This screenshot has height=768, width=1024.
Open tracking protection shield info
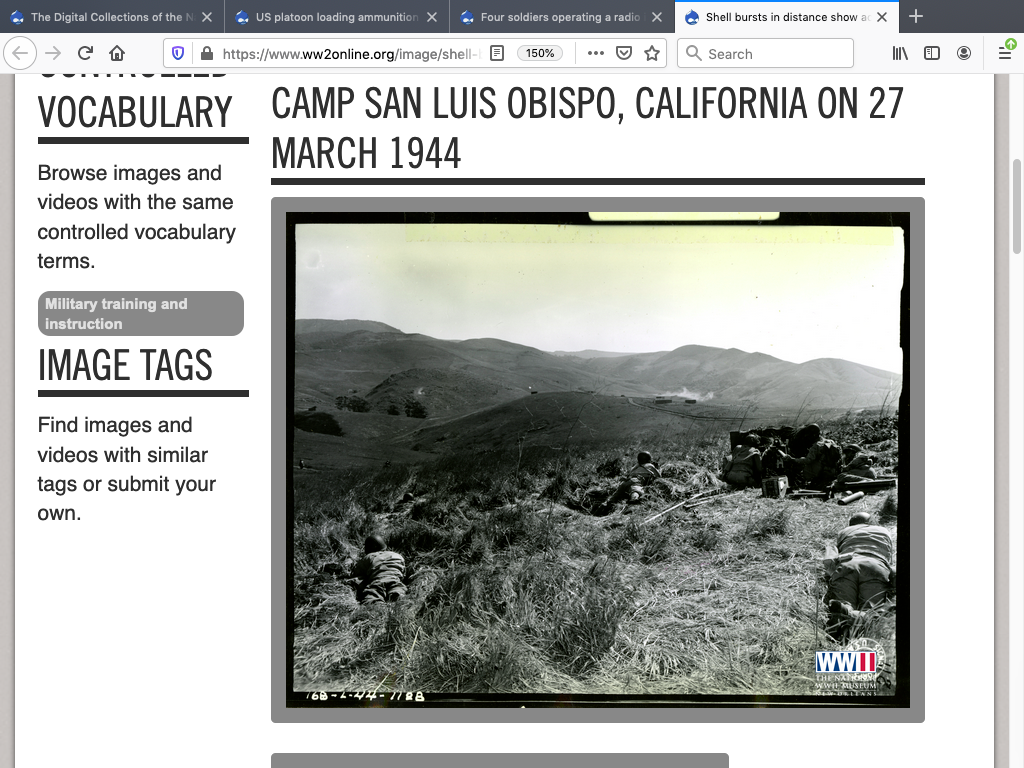(178, 54)
